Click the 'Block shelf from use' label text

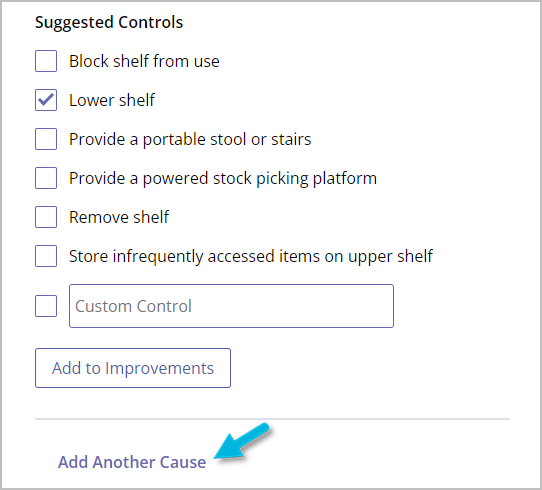[x=144, y=61]
